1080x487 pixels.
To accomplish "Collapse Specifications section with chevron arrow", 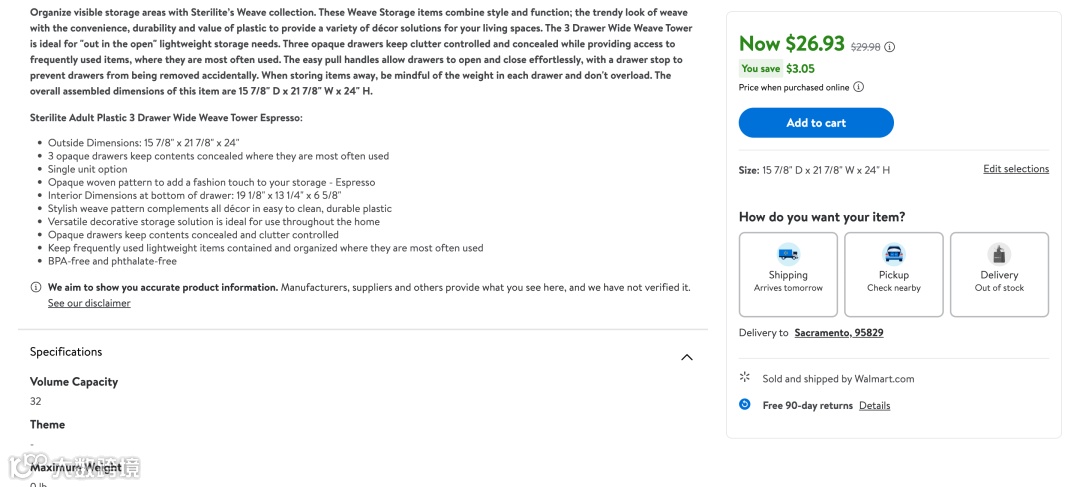I will click(x=687, y=357).
